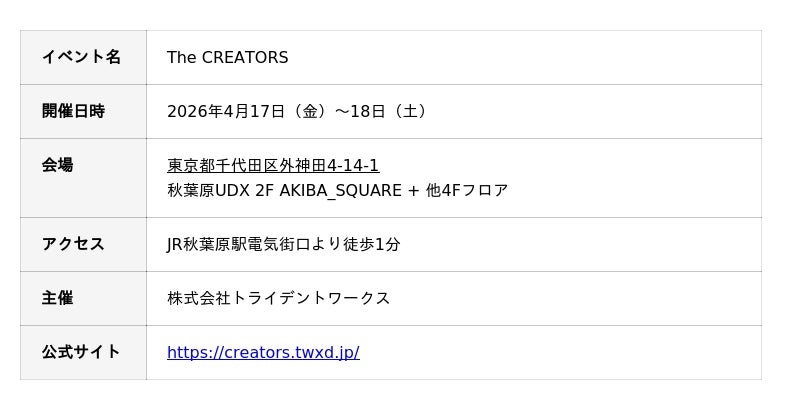The height and width of the screenshot is (410, 800).
Task: Click the 他4Fフロア text
Action: pyautogui.click(x=467, y=190)
